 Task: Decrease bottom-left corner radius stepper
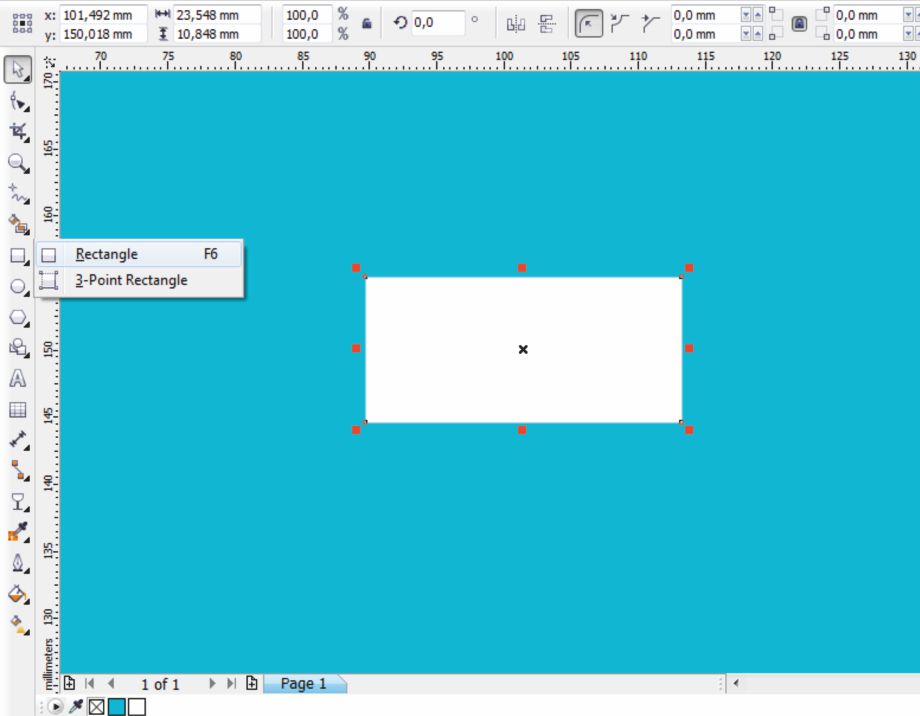click(746, 34)
